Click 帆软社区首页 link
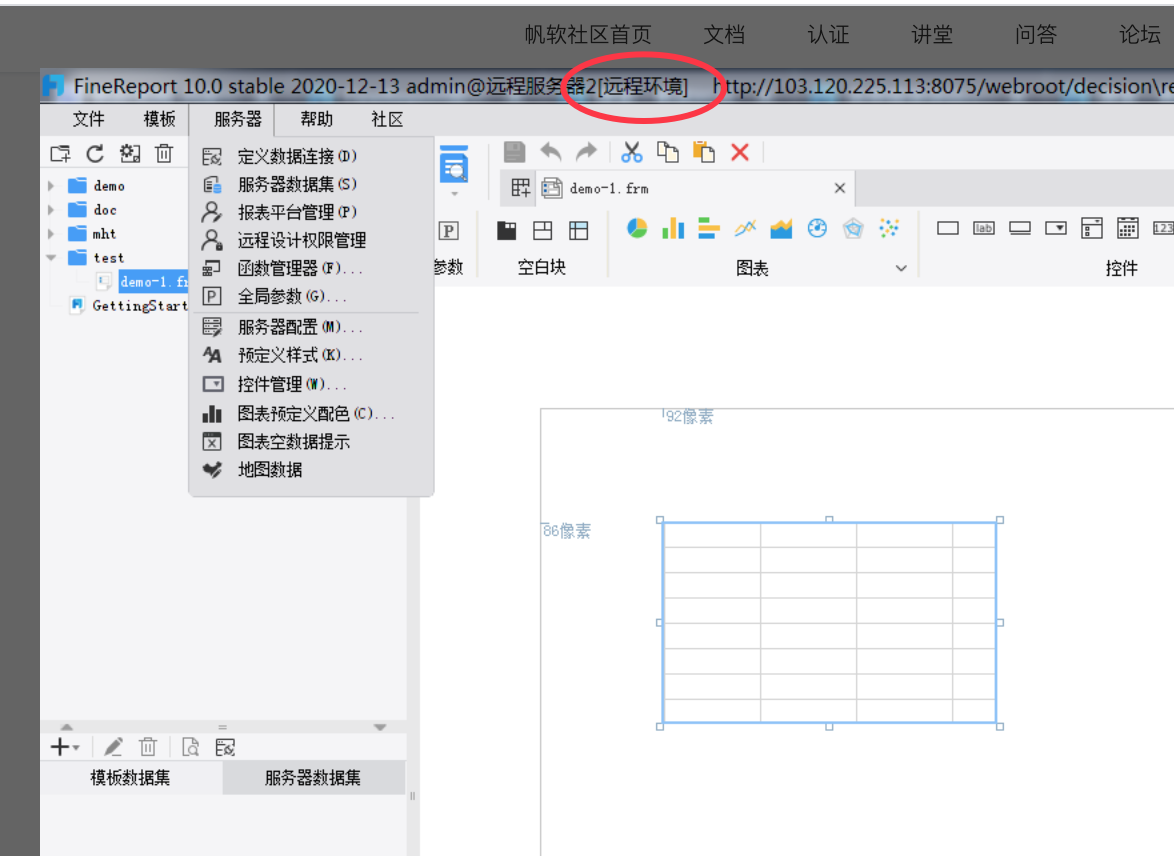 [588, 34]
